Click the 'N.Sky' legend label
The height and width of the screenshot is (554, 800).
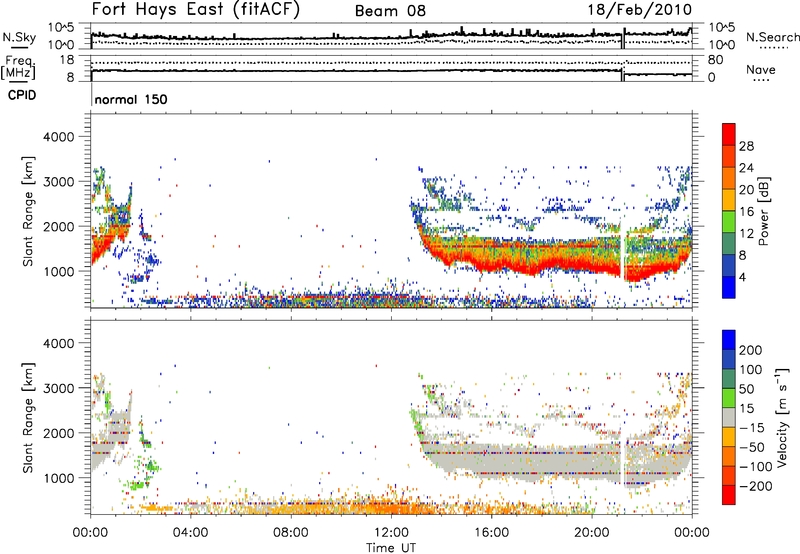pos(19,37)
